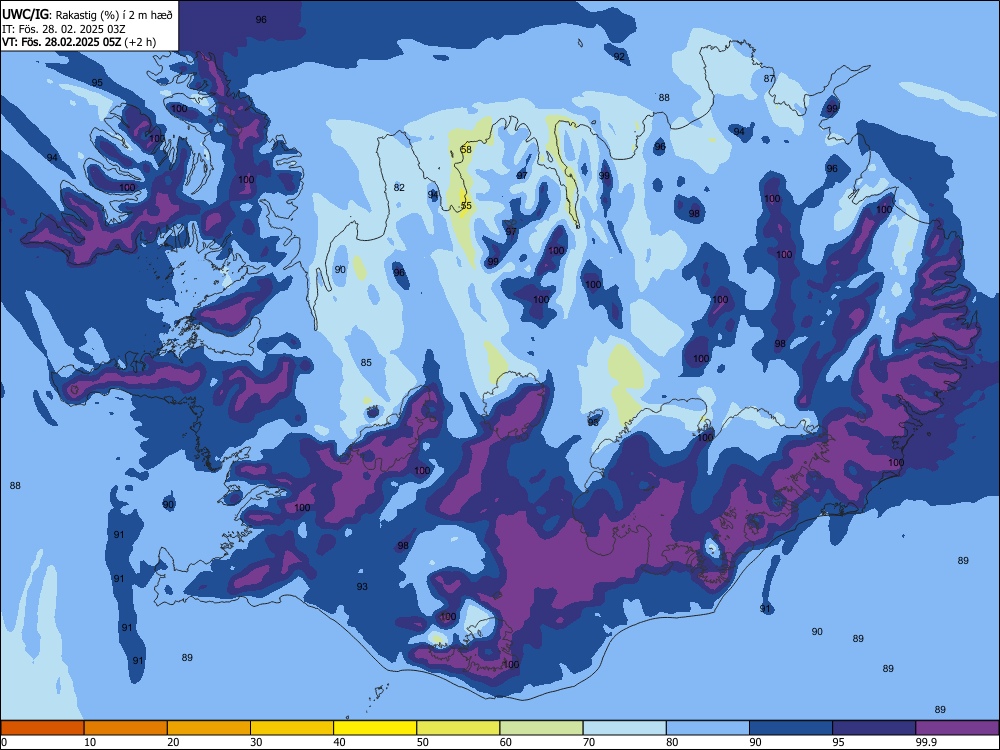This screenshot has height=750, width=1000.
Task: Click the '60' legend scale label
Action: click(x=506, y=742)
